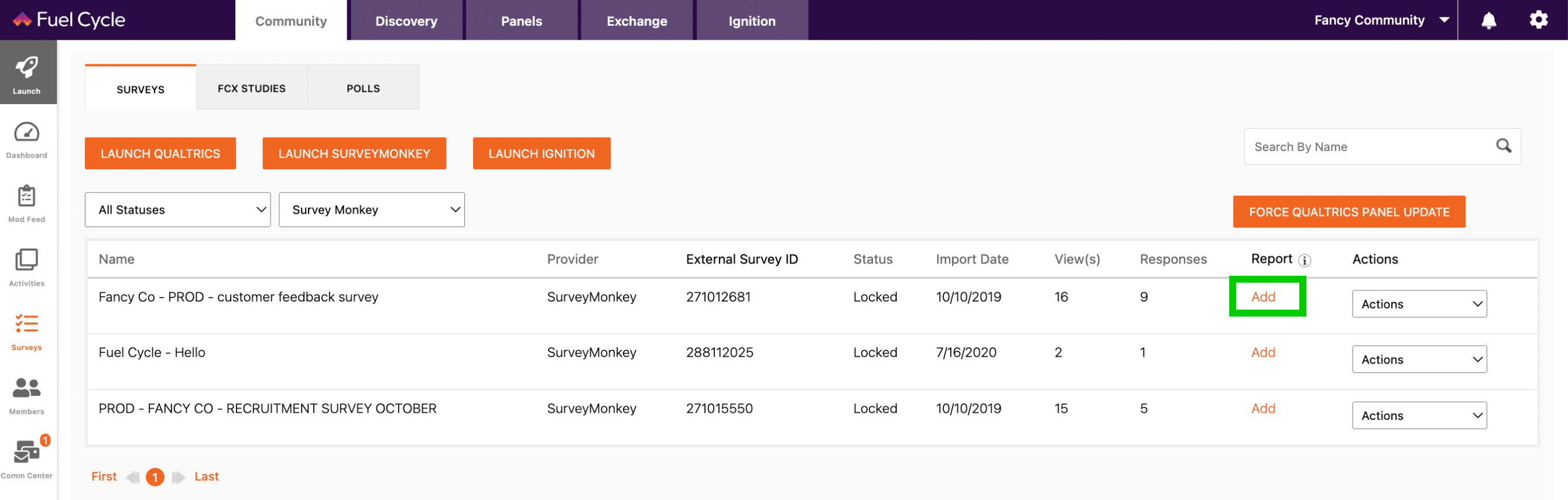
Task: Open Activities in the sidebar
Action: tap(27, 268)
